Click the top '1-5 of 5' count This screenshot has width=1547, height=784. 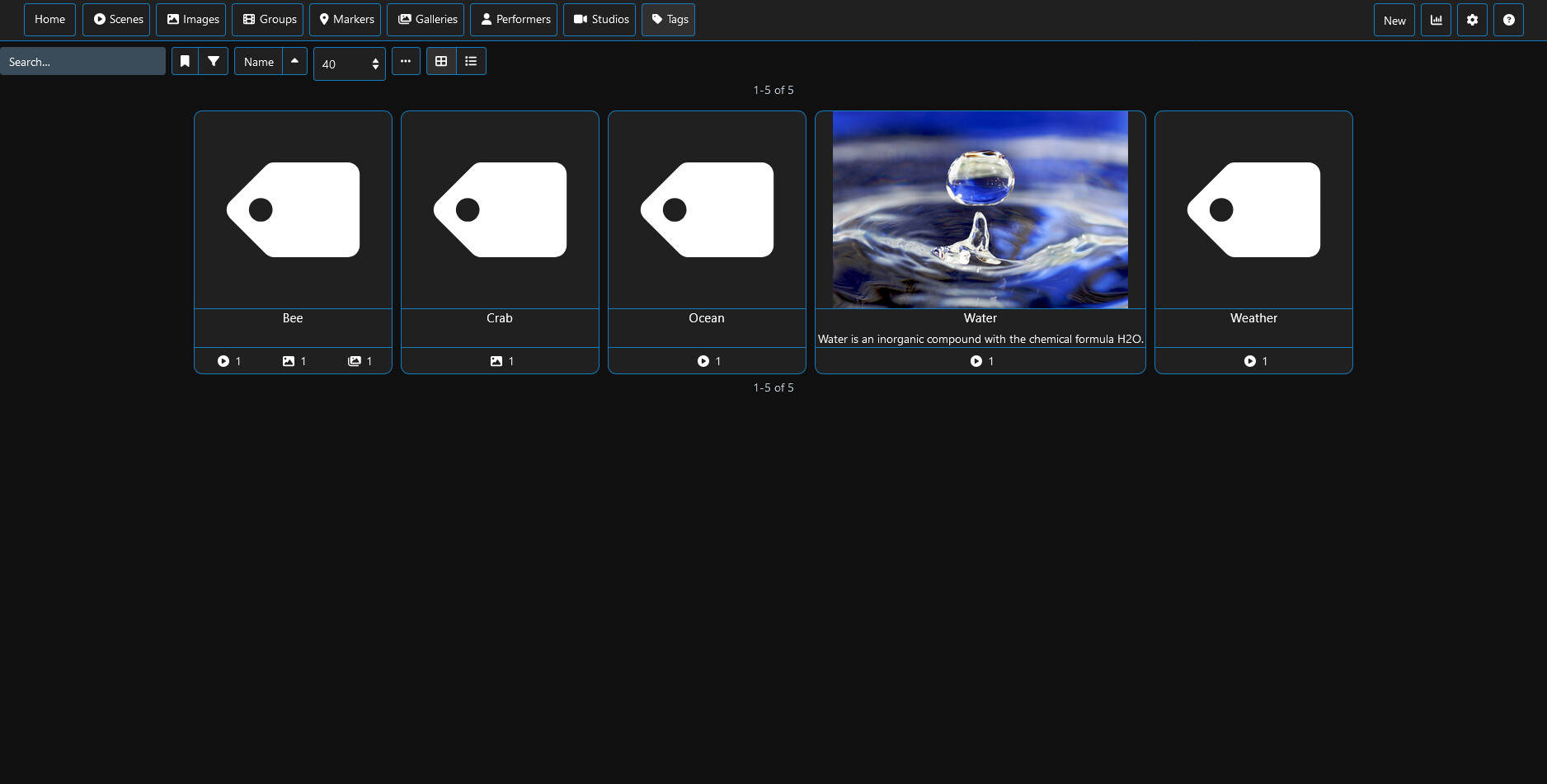coord(773,90)
